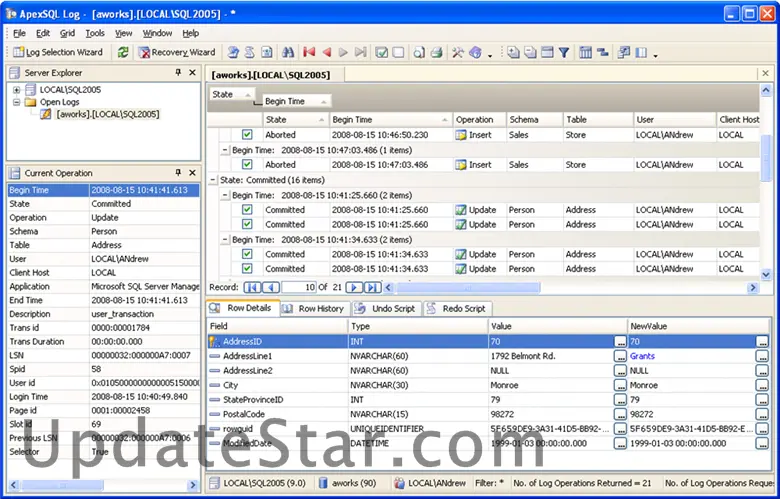The width and height of the screenshot is (780, 499).
Task: Uncheck the Aborted 10:47:03.486 row checkbox
Action: [x=247, y=164]
